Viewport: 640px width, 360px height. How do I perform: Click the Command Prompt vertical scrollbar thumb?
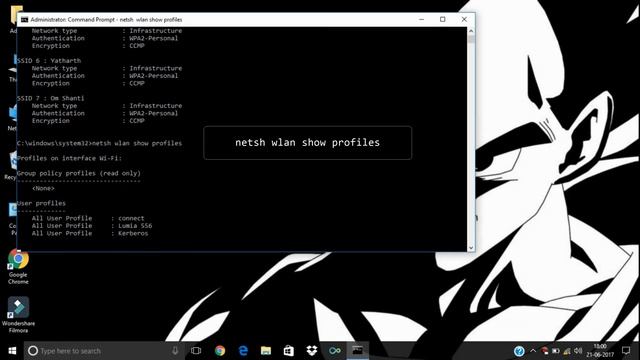point(471,39)
